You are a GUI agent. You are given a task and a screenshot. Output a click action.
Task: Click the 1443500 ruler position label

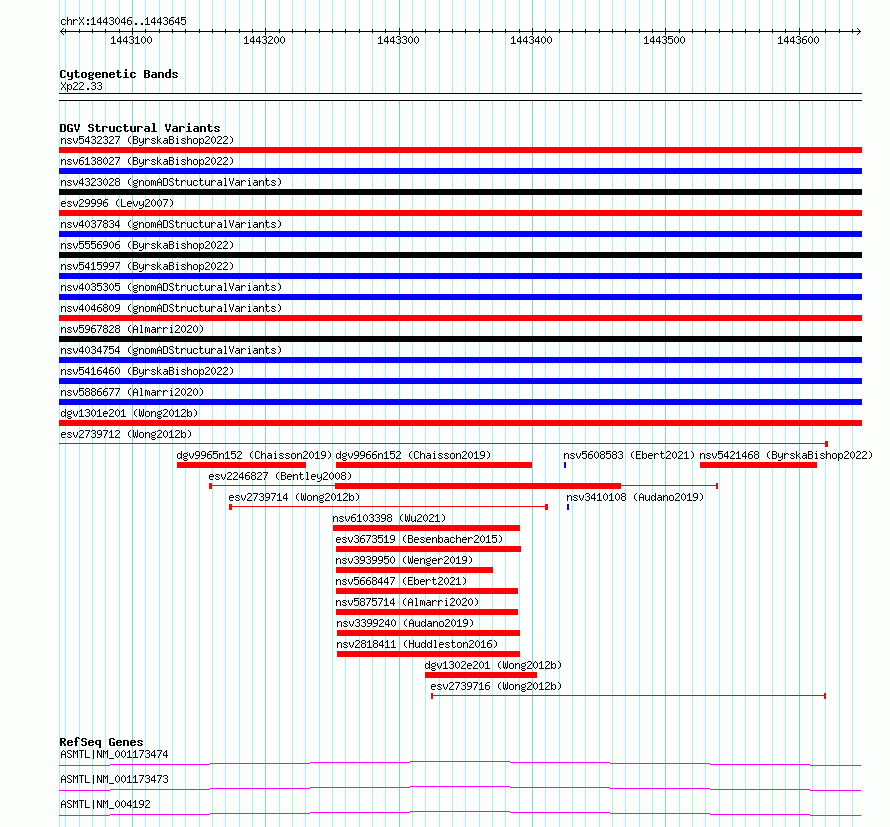[664, 40]
